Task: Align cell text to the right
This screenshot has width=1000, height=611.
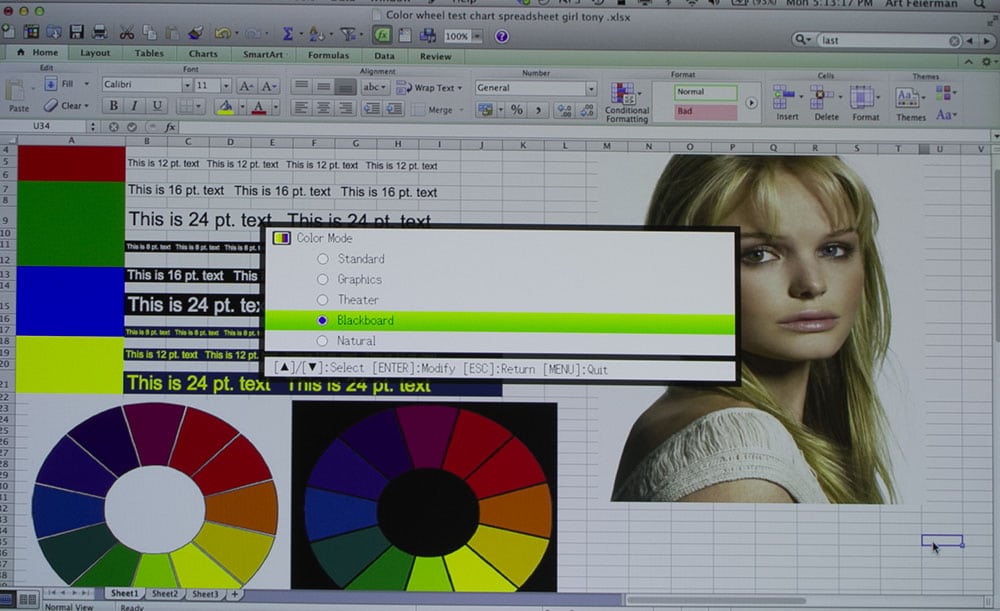Action: [345, 108]
